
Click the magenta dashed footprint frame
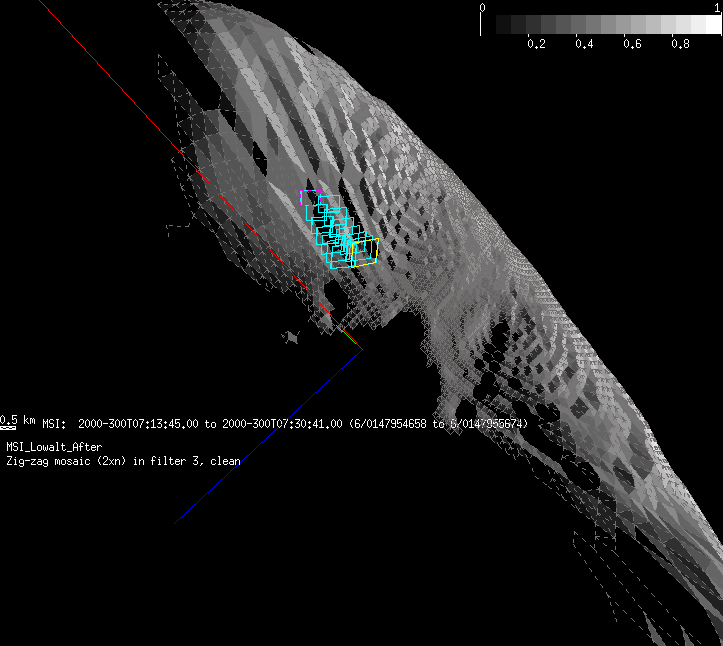tap(310, 198)
